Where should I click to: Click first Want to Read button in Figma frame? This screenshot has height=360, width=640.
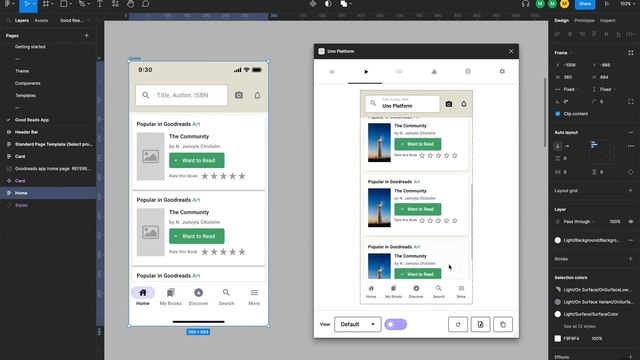pyautogui.click(x=197, y=160)
